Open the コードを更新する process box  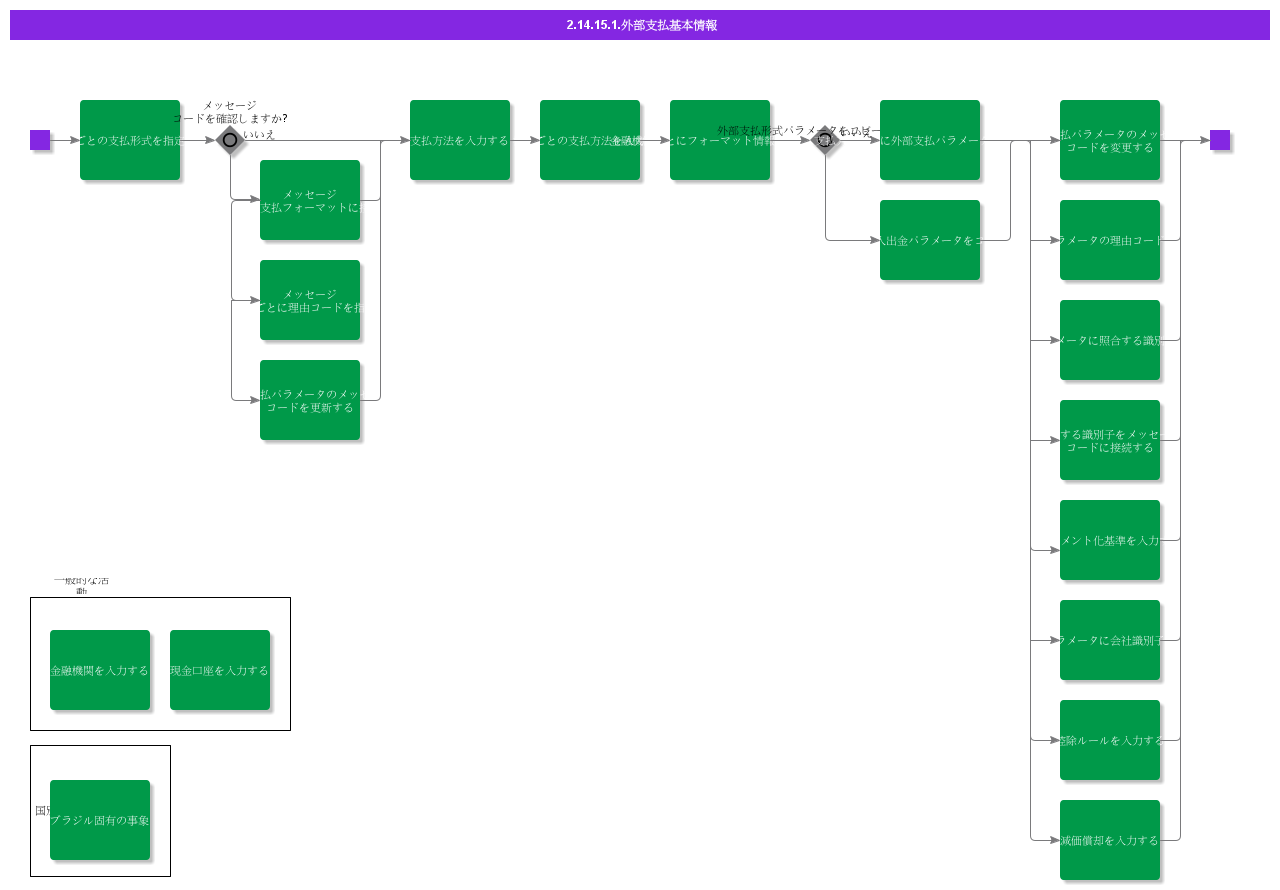(310, 400)
